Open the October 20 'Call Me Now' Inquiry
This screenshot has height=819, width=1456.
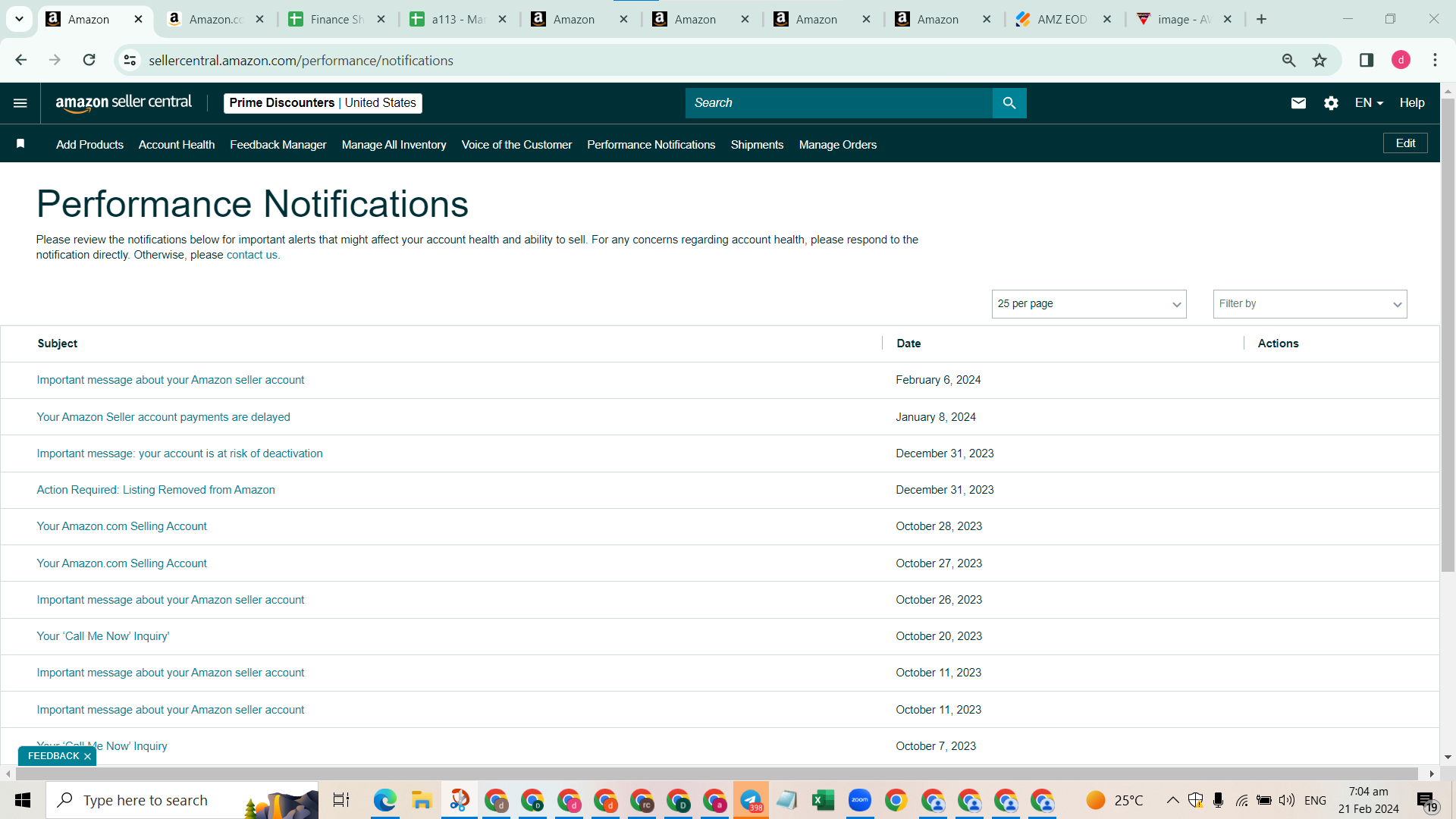coord(103,636)
